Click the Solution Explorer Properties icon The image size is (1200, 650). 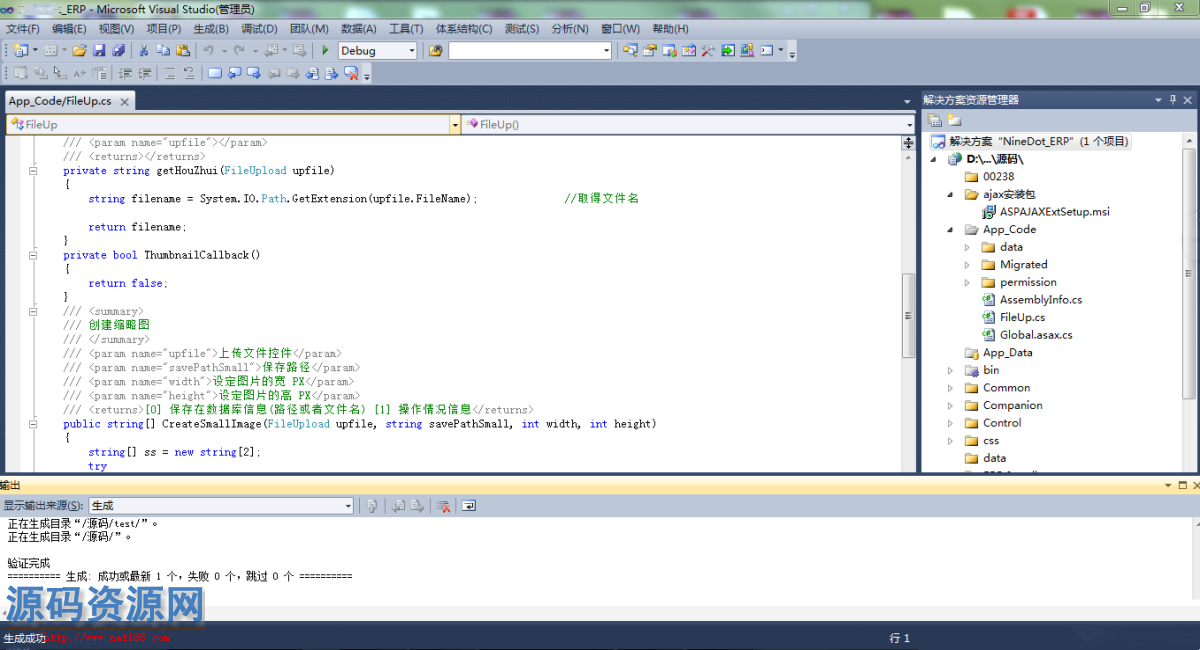coord(935,120)
